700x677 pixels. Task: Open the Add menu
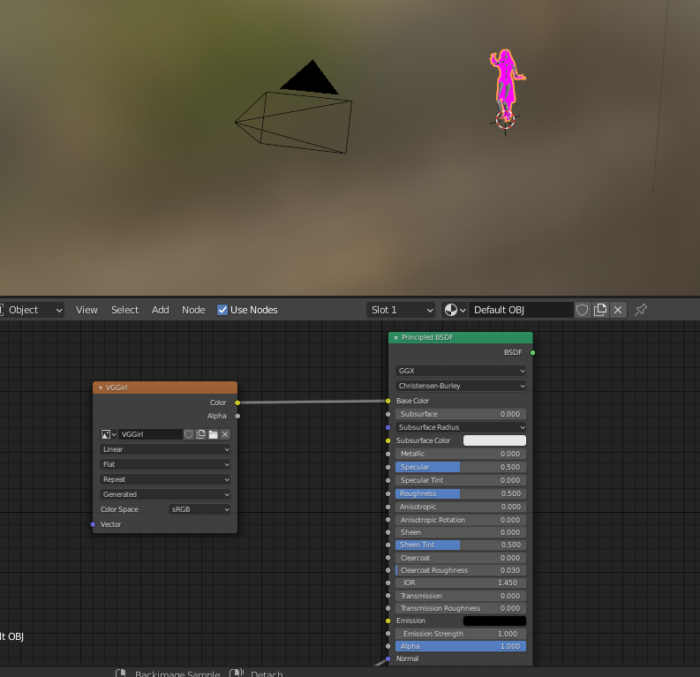coord(160,310)
